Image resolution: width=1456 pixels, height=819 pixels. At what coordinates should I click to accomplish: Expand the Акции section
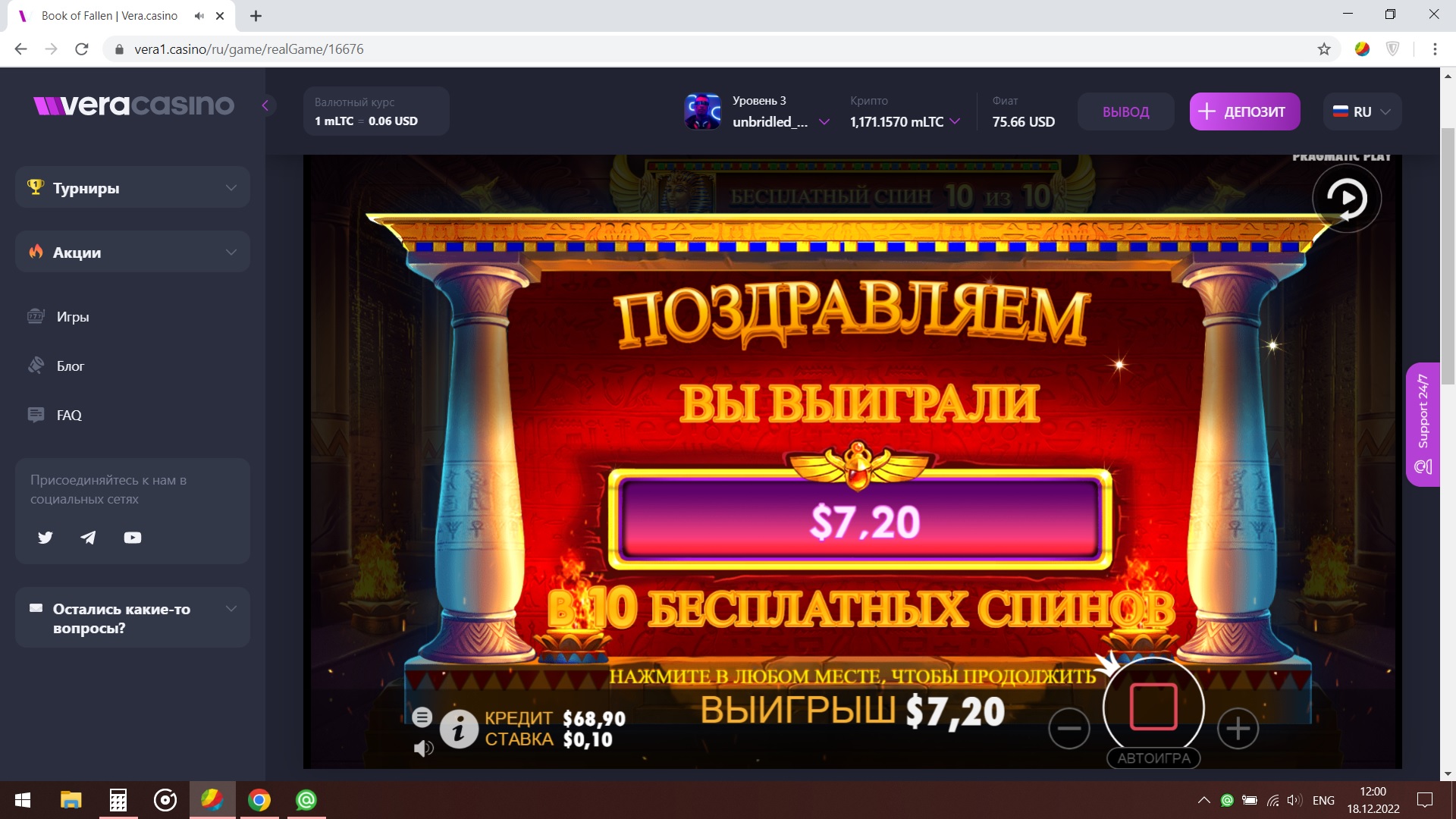tap(133, 252)
